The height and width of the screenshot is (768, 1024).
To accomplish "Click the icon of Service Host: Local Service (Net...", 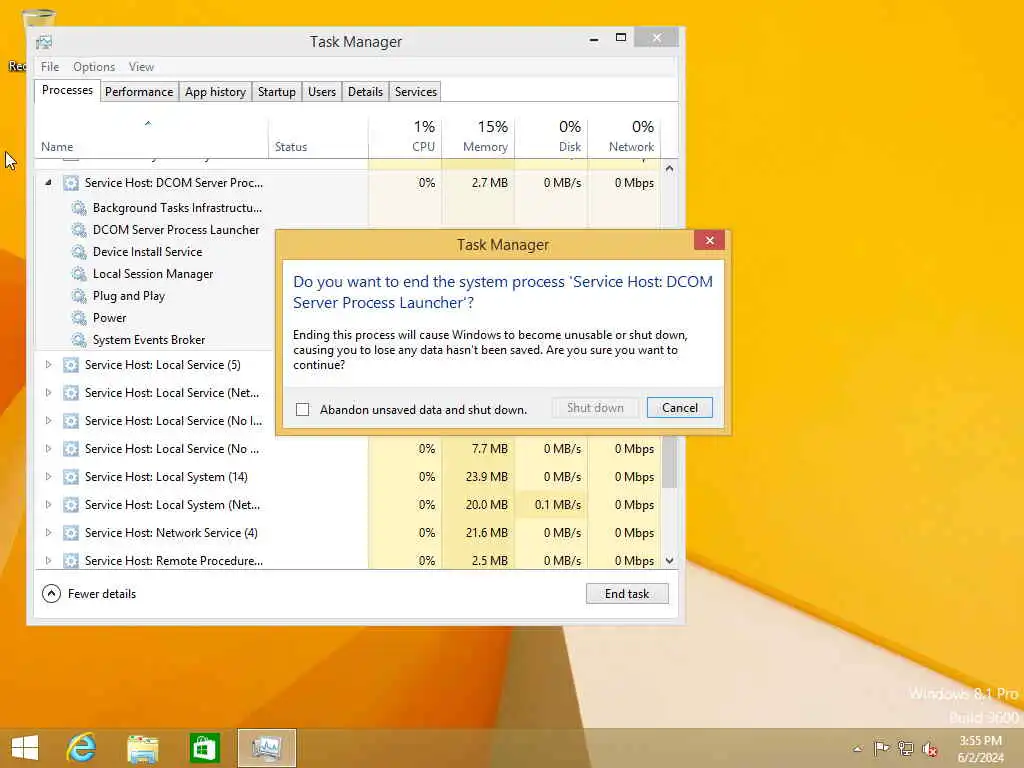I will 71,393.
